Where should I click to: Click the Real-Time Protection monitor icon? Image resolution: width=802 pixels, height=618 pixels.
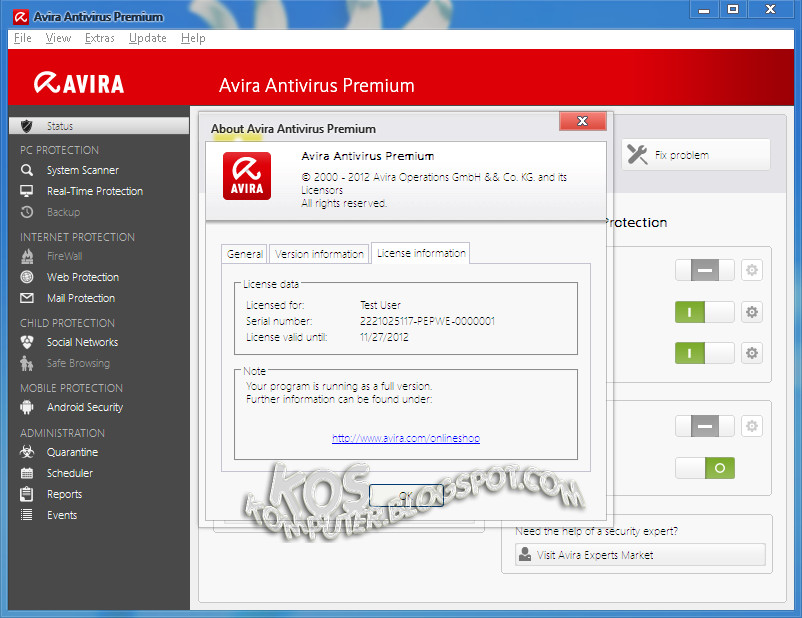27,191
